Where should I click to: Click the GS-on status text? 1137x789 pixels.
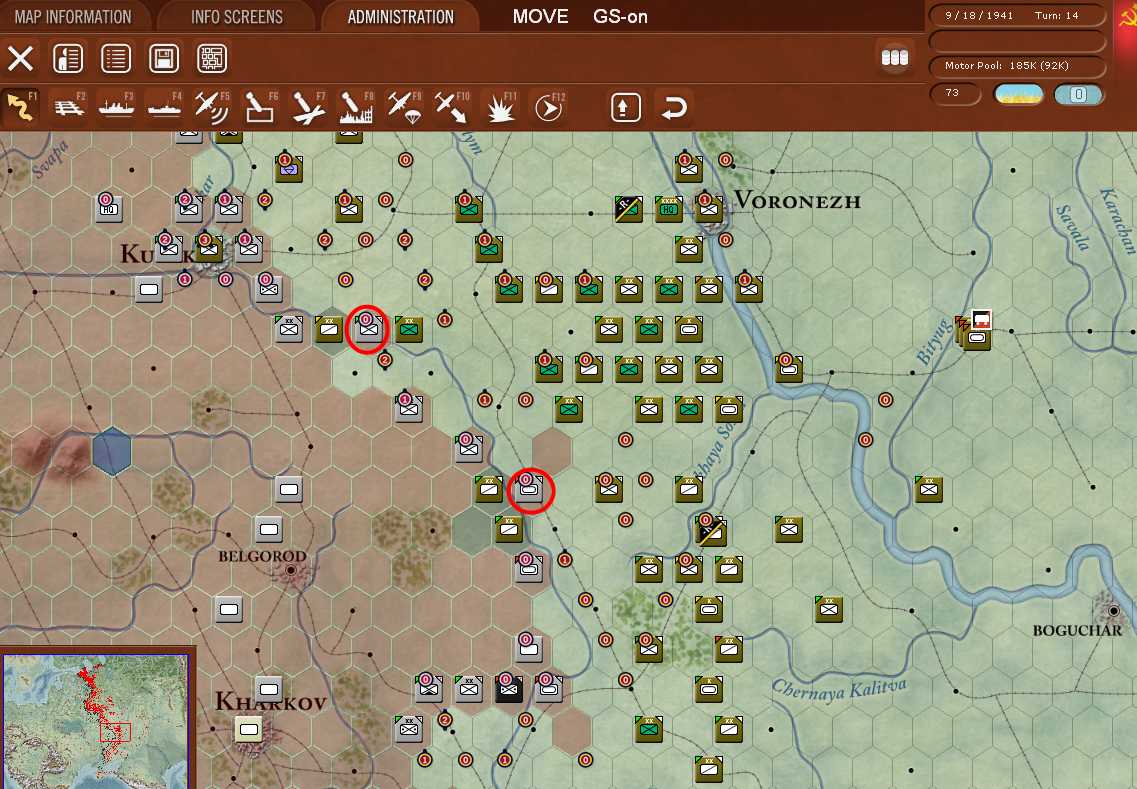click(x=620, y=17)
